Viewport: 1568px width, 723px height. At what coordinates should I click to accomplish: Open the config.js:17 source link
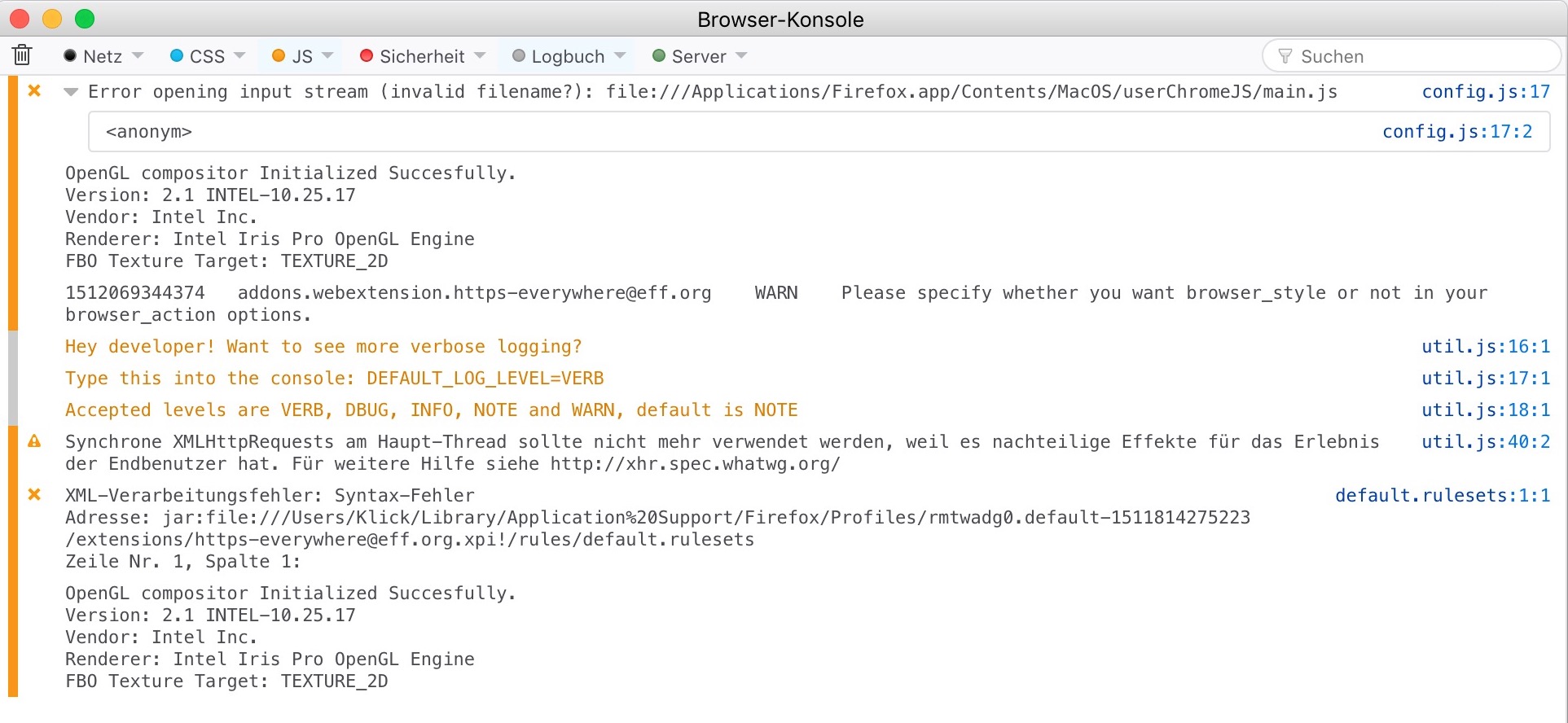[1486, 92]
